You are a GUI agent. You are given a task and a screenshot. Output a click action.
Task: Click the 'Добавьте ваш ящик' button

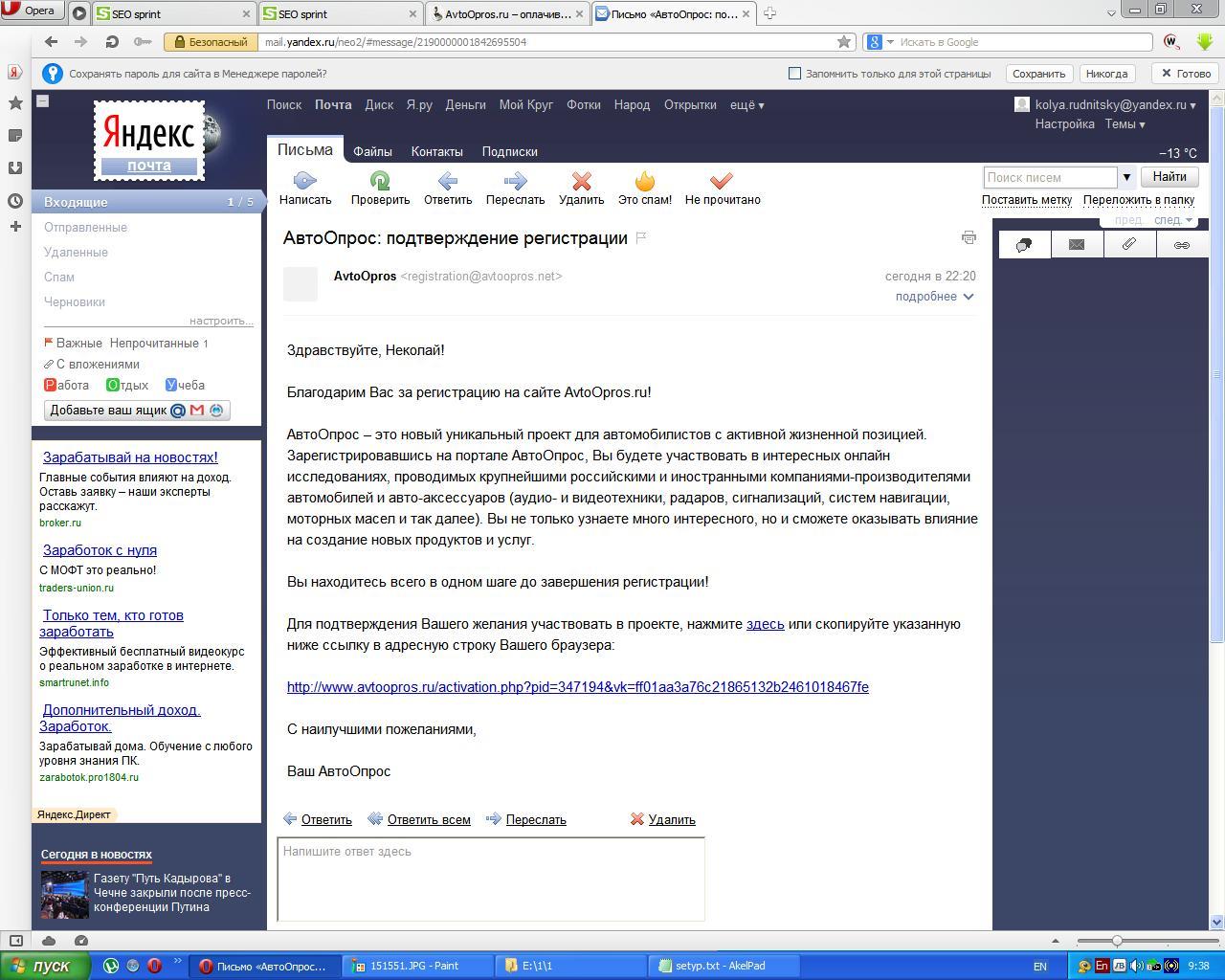[x=137, y=411]
